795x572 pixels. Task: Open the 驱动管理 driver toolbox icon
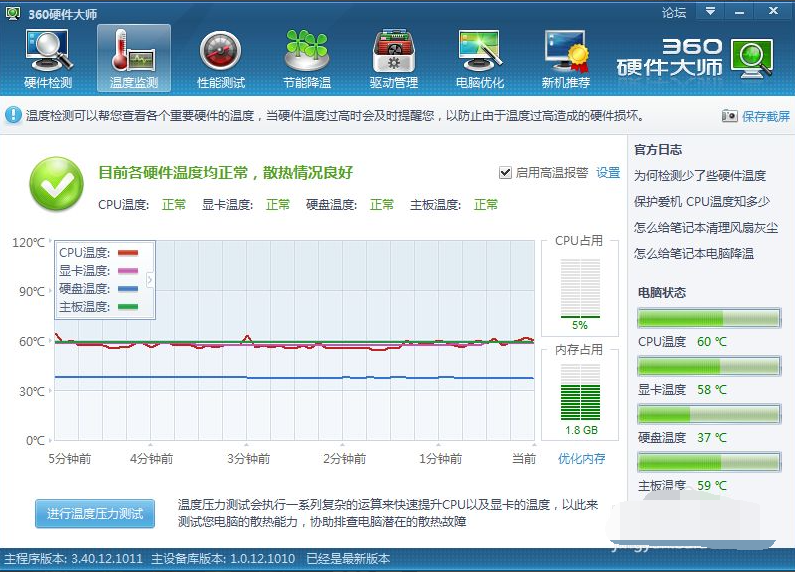(x=393, y=58)
